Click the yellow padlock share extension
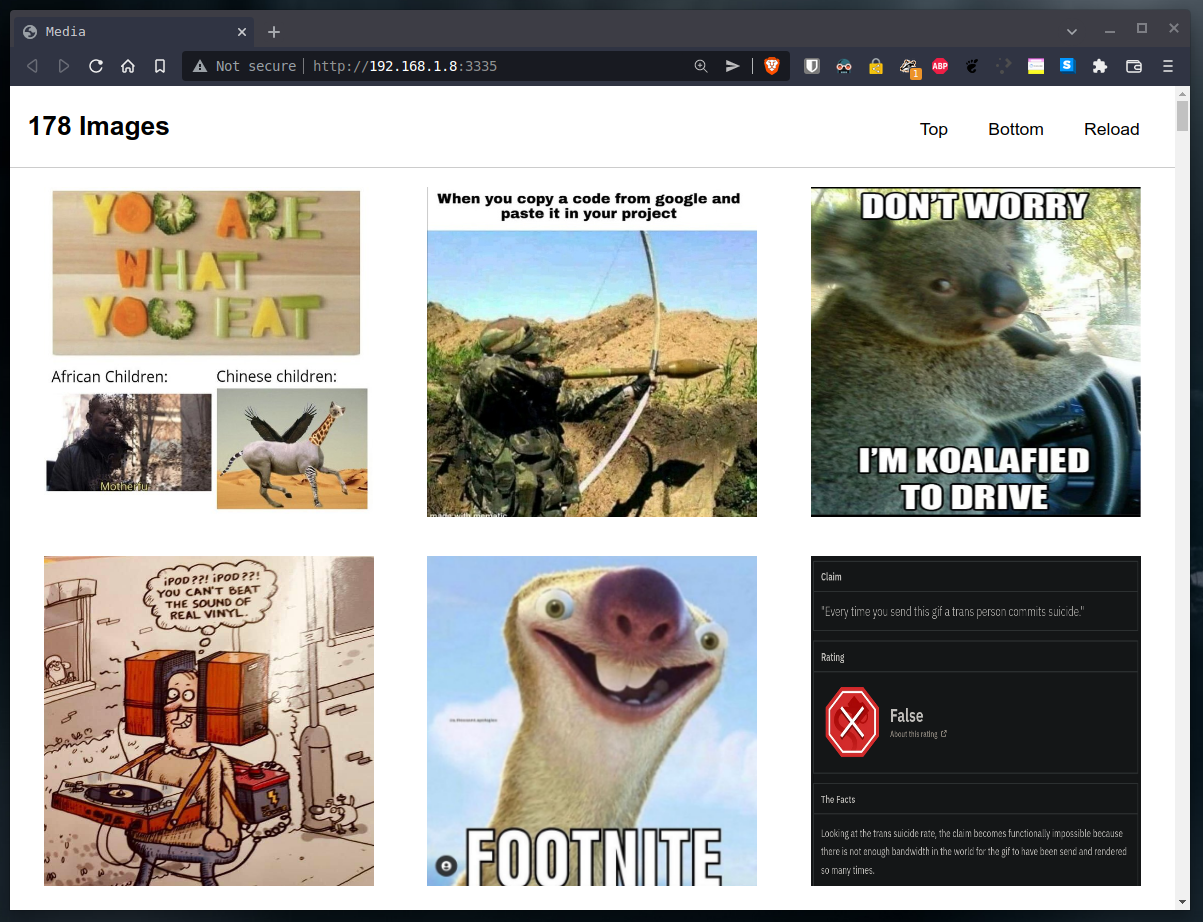Image resolution: width=1203 pixels, height=922 pixels. pos(876,66)
